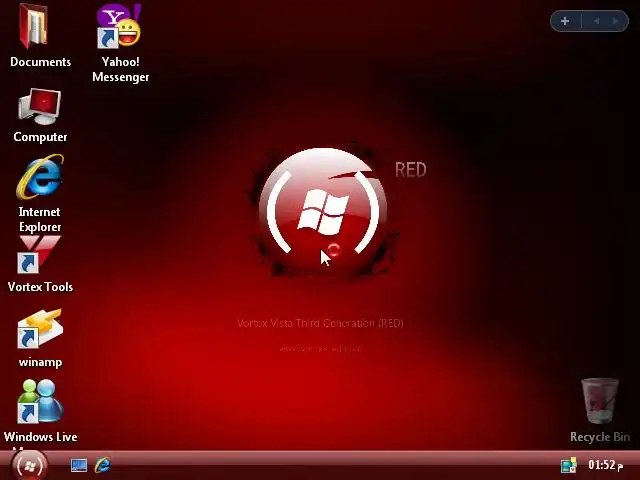The width and height of the screenshot is (640, 480).
Task: Open the Documents folder icon
Action: point(34,27)
